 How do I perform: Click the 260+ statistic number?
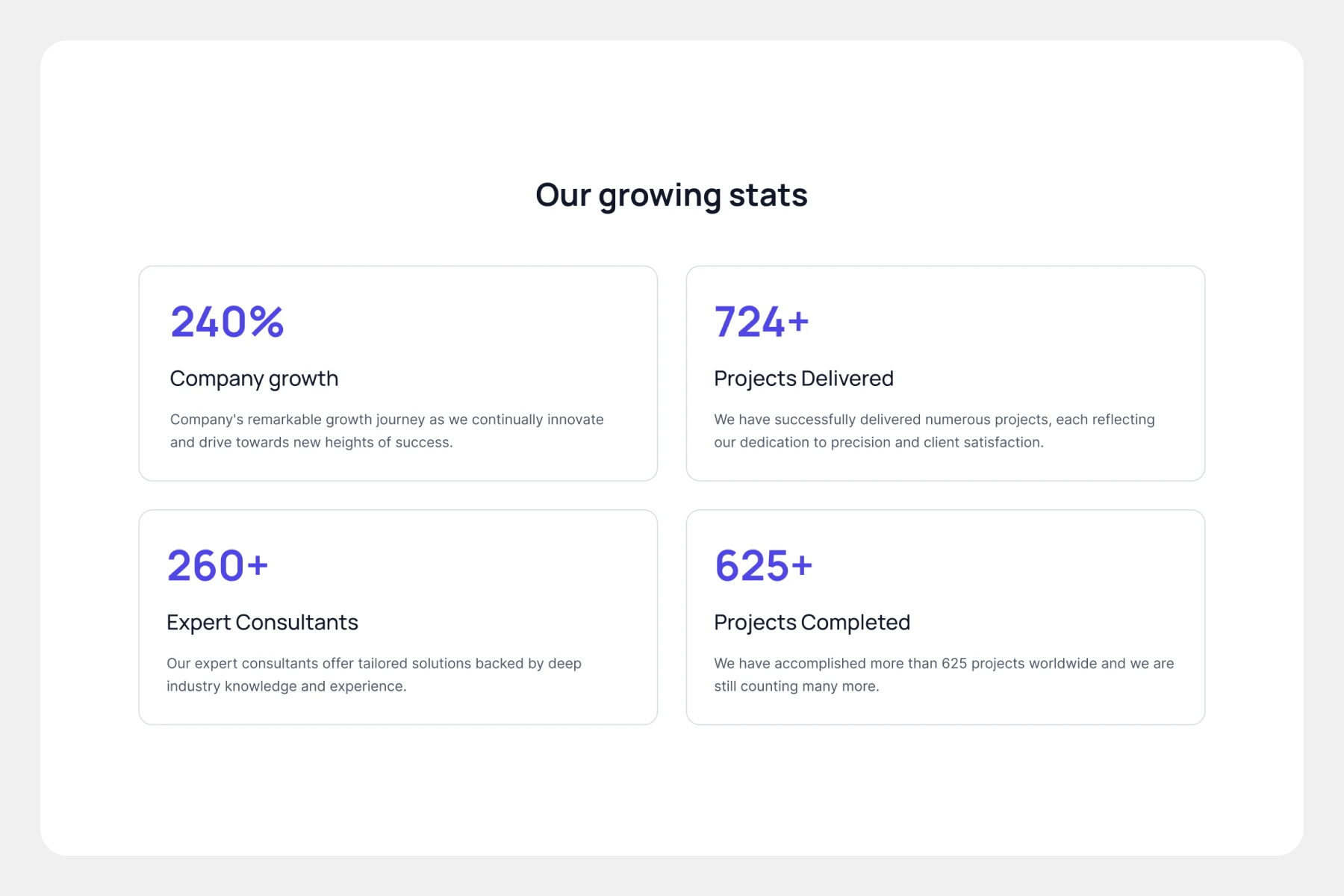pos(217,566)
